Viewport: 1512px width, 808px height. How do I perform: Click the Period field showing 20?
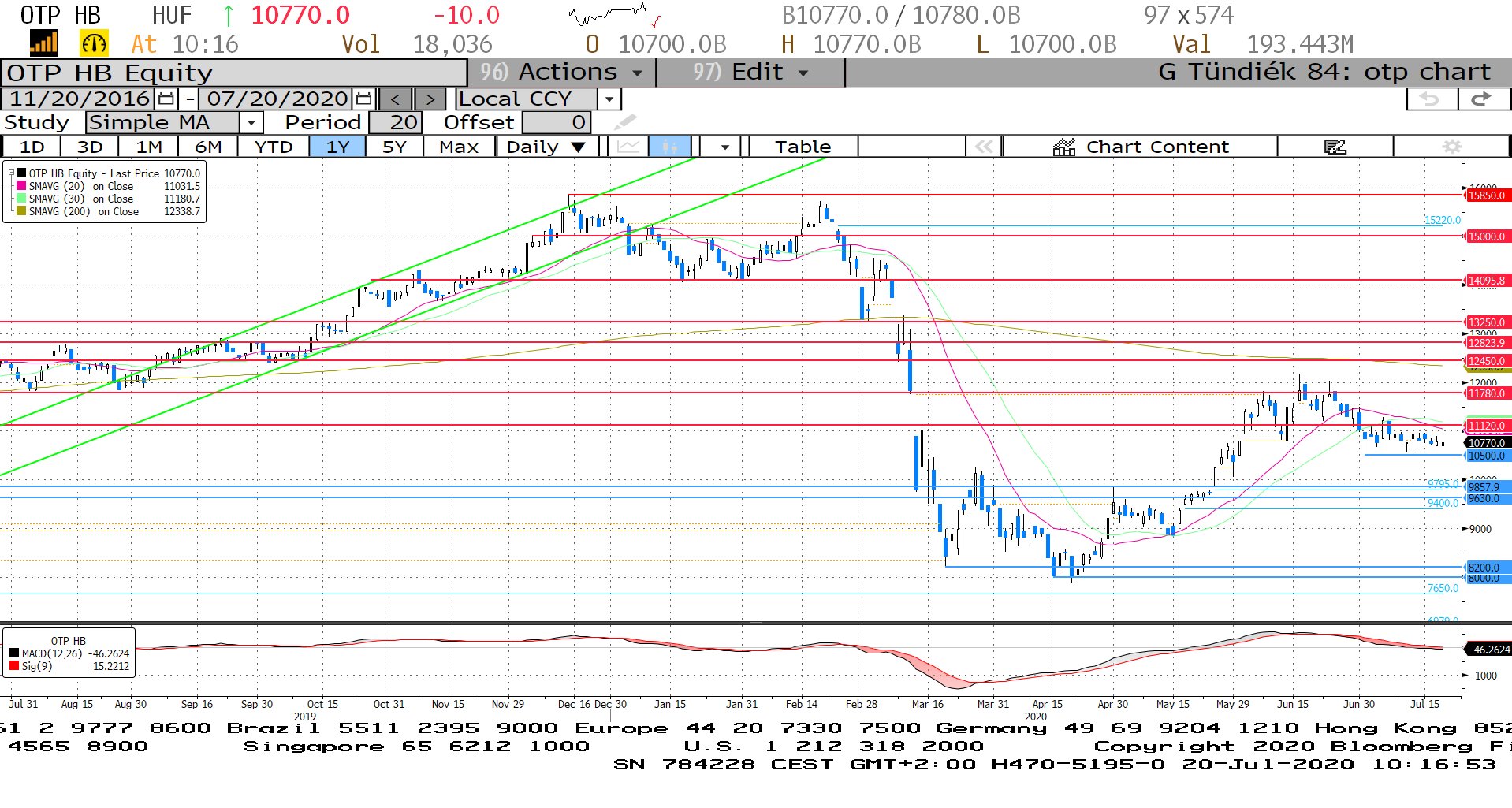tap(397, 122)
